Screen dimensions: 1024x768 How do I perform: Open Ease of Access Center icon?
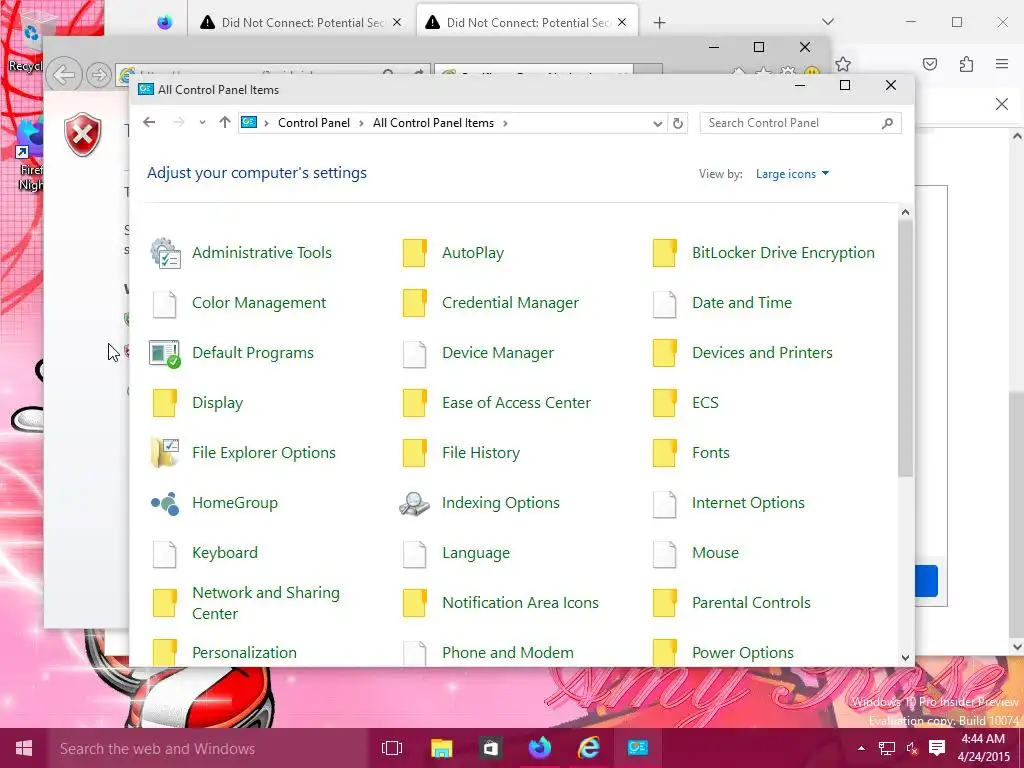(x=415, y=404)
